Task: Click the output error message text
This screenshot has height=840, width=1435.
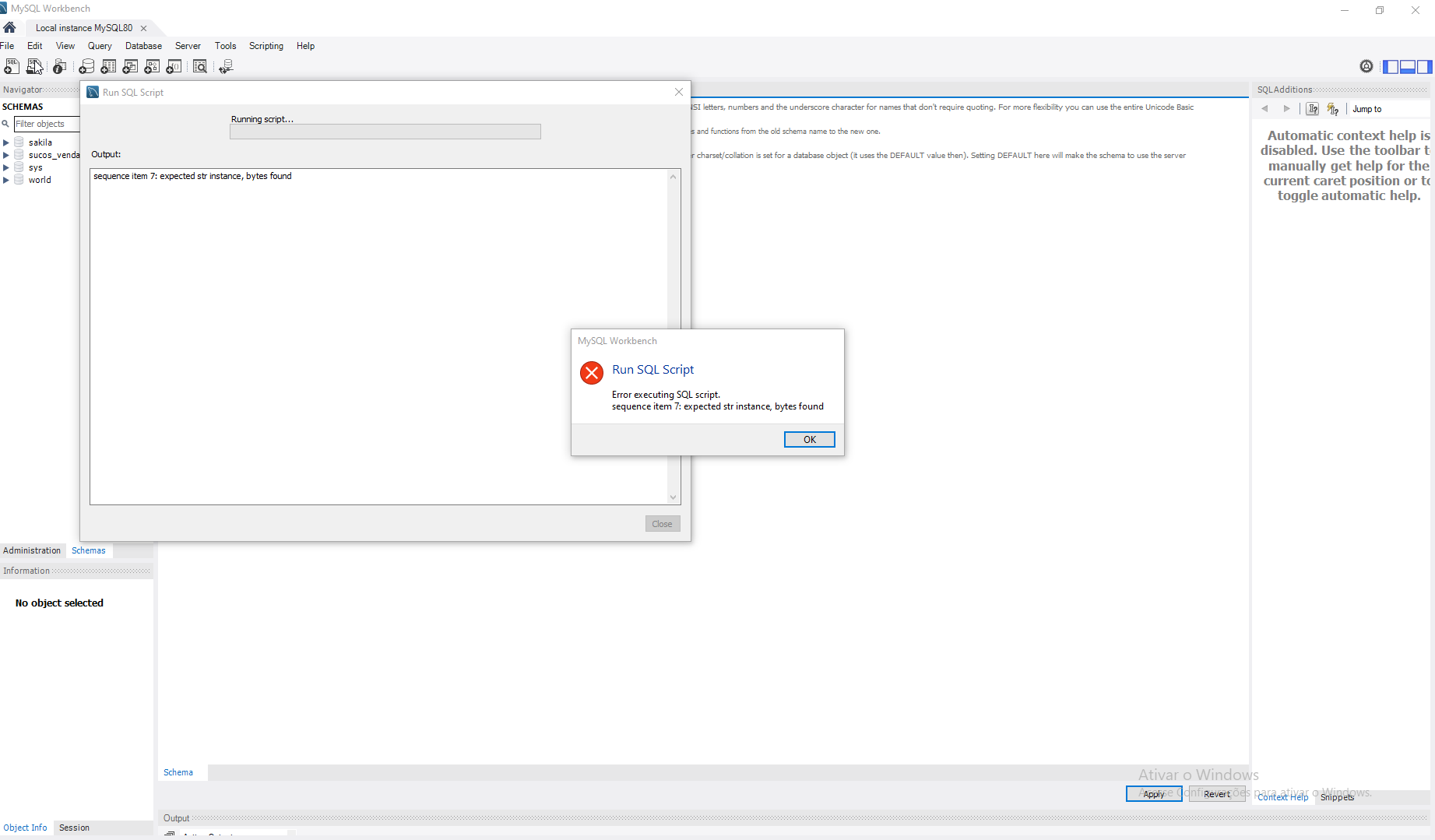Action: [192, 176]
